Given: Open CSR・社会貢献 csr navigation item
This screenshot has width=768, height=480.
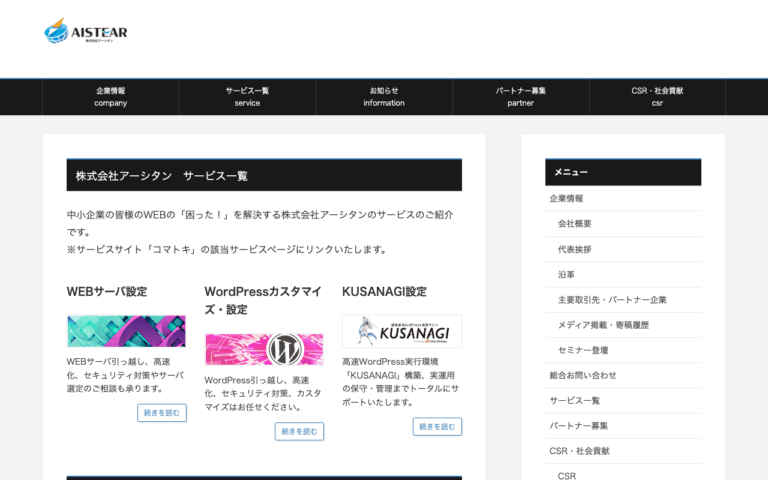Looking at the screenshot, I should (x=657, y=97).
